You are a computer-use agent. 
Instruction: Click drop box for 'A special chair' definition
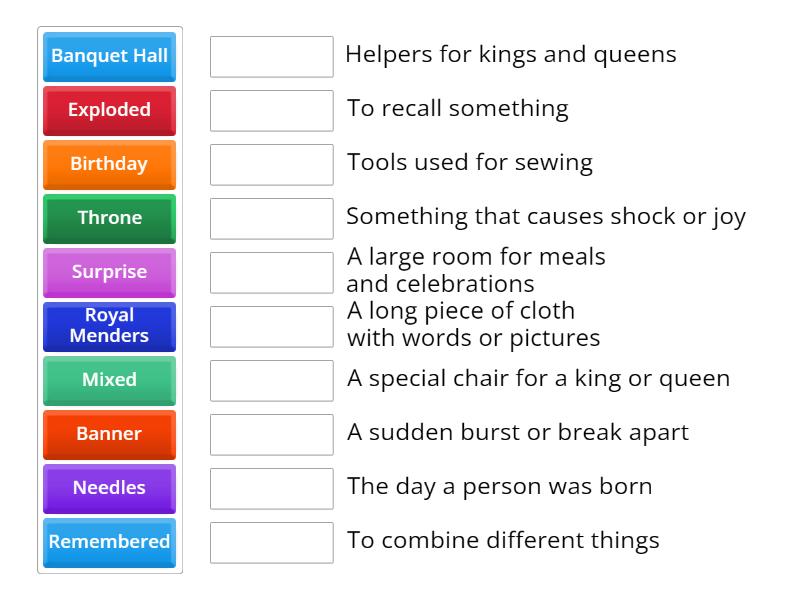(x=271, y=380)
